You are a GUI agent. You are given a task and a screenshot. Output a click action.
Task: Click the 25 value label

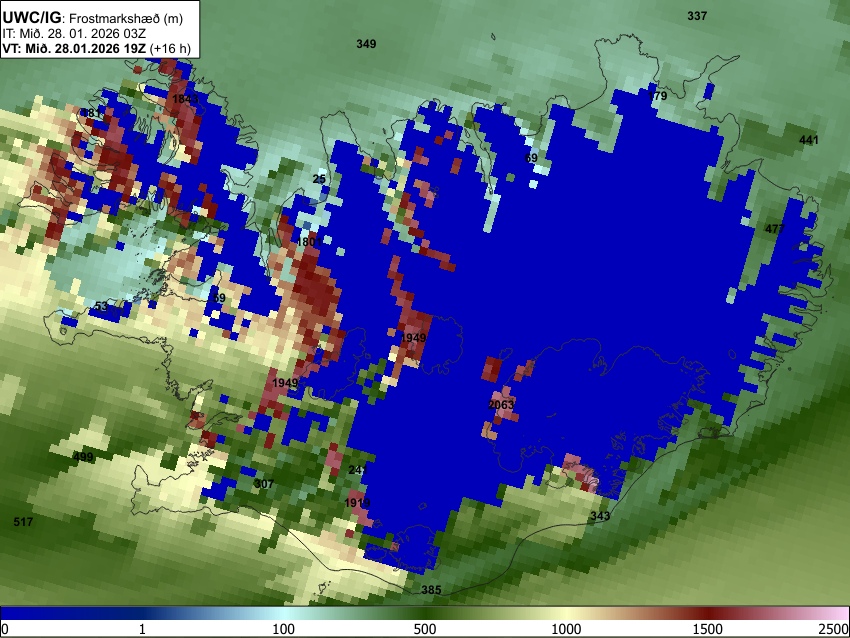[319, 179]
